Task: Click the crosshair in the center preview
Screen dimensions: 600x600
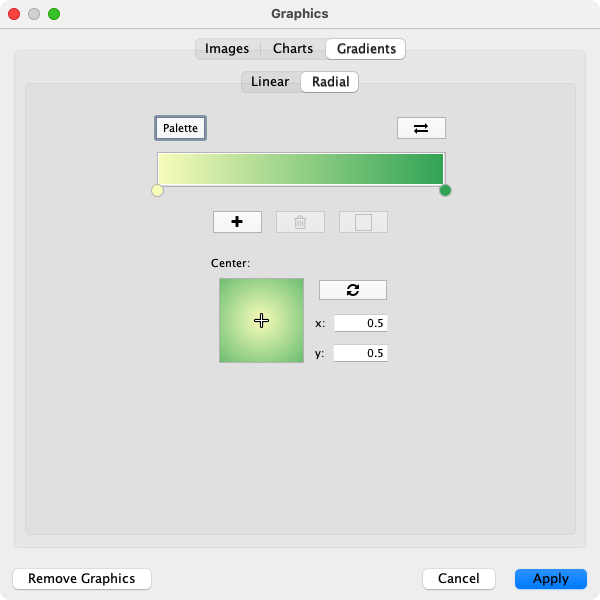Action: point(261,320)
